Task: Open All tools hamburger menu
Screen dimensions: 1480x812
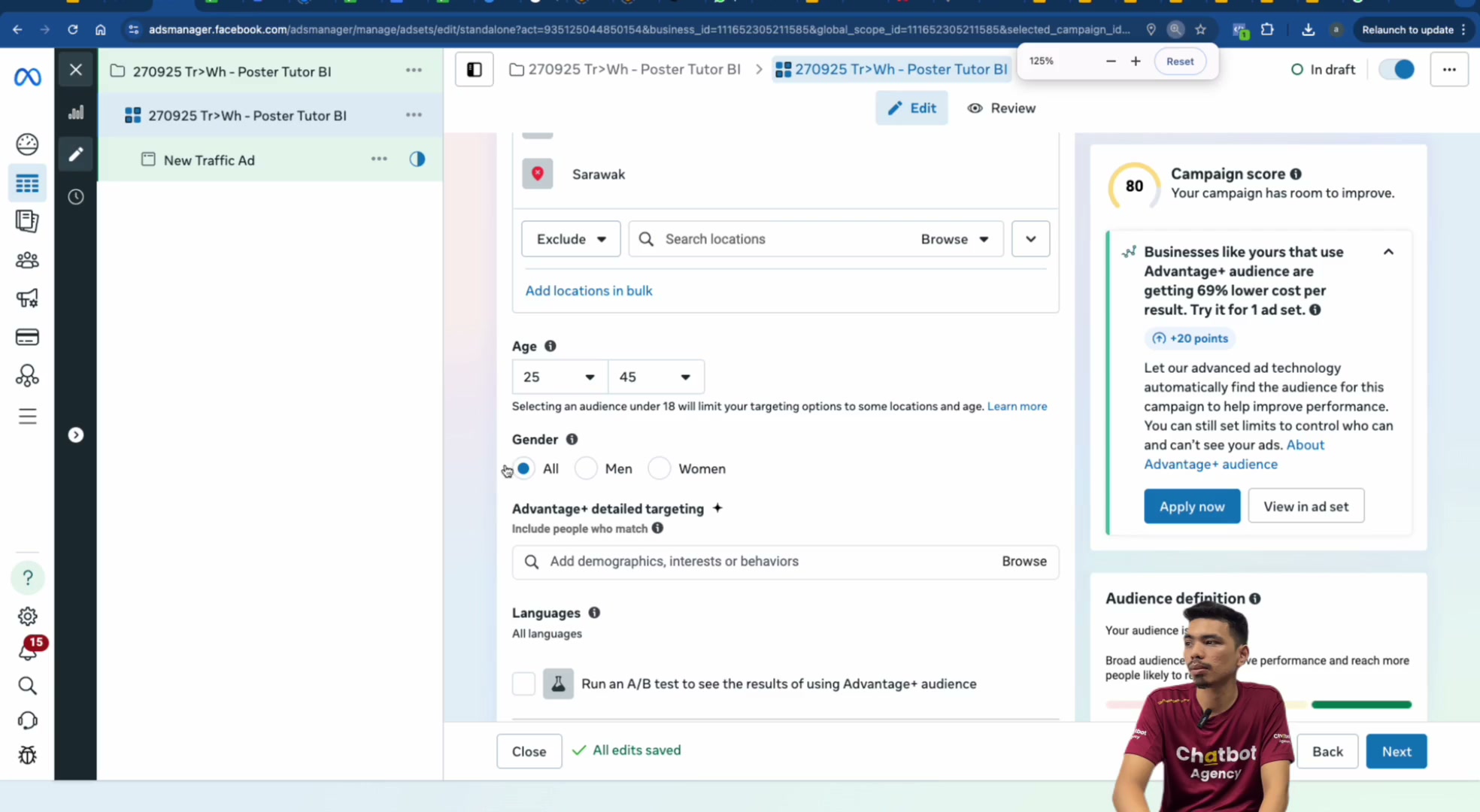Action: [27, 416]
